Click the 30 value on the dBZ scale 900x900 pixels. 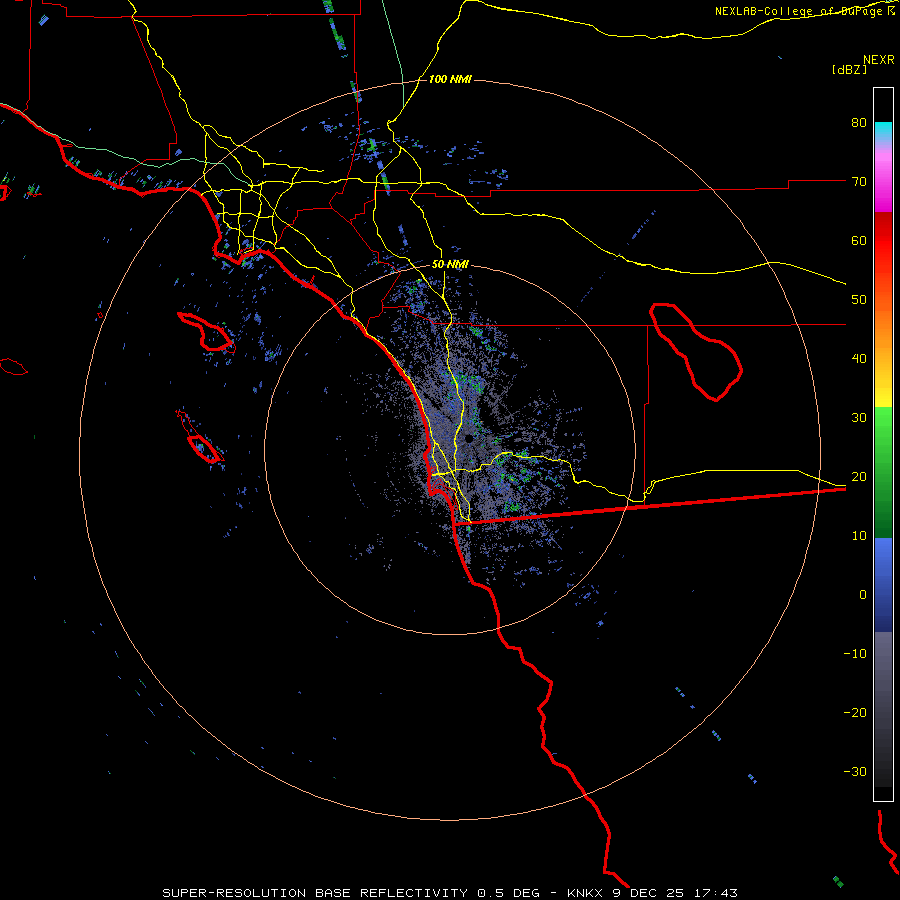859,418
